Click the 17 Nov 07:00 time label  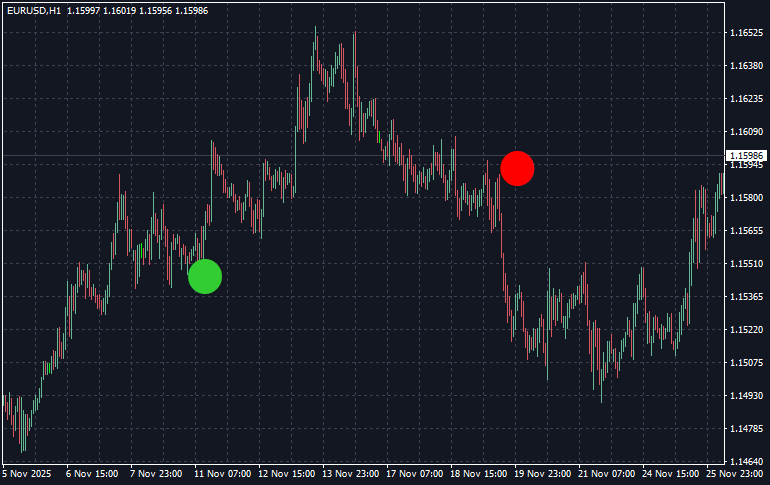[x=414, y=474]
